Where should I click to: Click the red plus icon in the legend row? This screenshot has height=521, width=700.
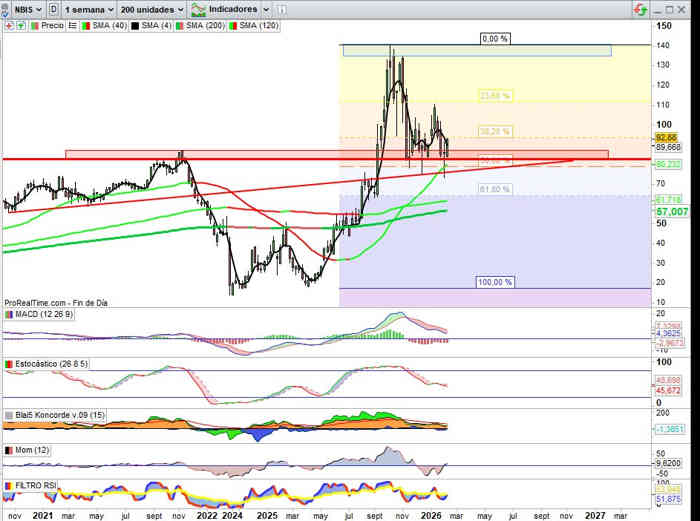pyautogui.click(x=7, y=26)
